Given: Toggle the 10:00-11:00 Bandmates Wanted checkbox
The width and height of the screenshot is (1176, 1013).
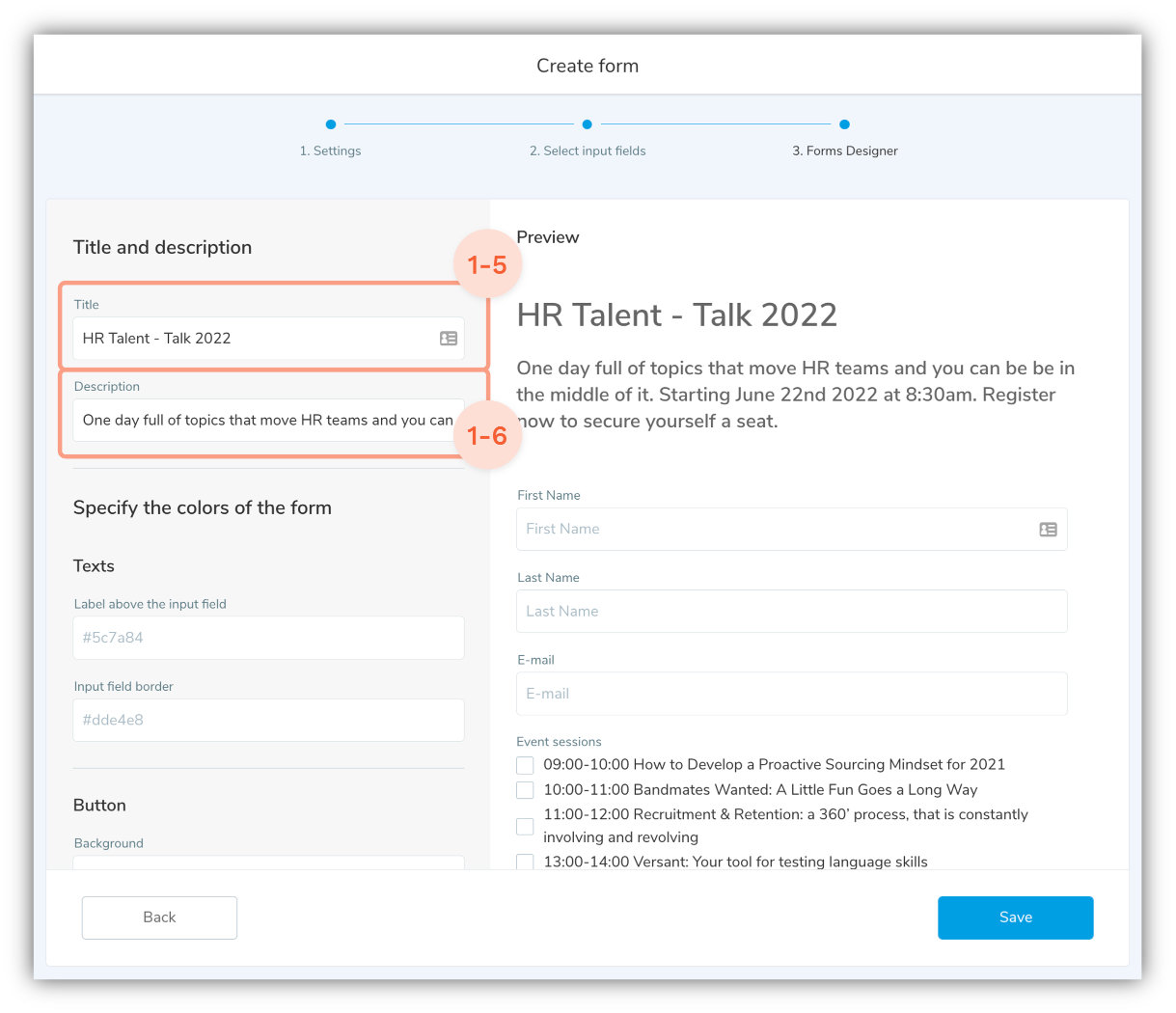Looking at the screenshot, I should tap(525, 790).
